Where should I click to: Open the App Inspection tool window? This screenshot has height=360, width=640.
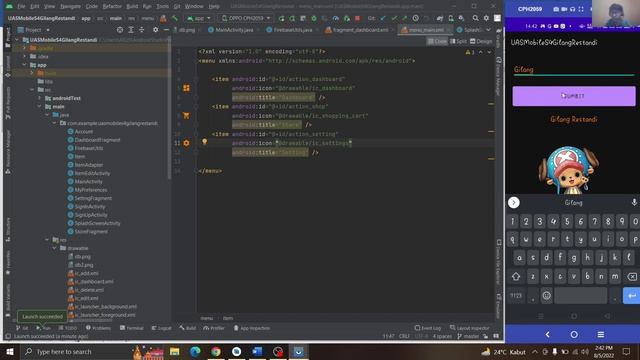(x=251, y=328)
